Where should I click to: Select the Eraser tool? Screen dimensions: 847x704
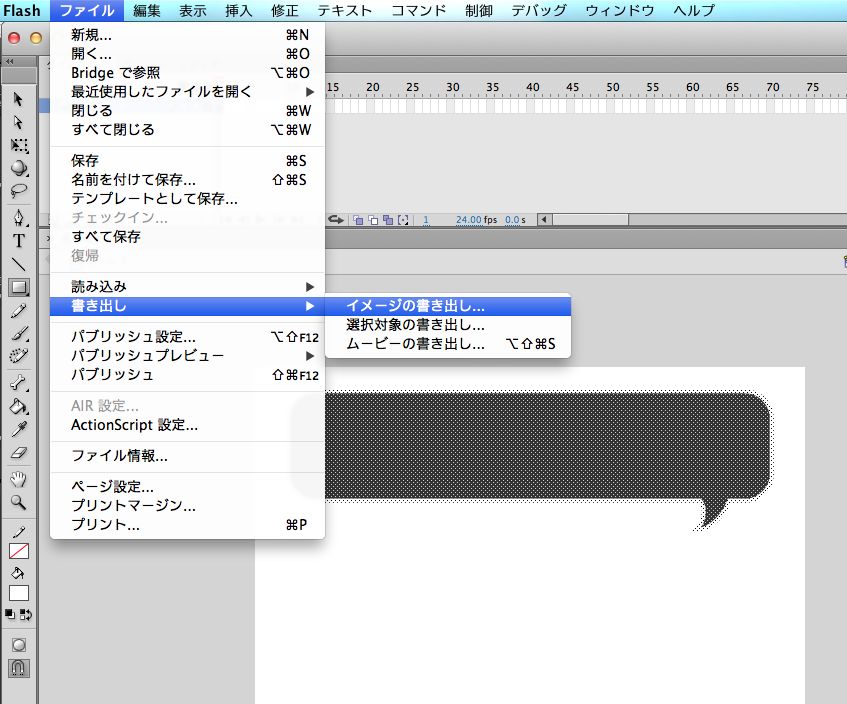(x=19, y=453)
